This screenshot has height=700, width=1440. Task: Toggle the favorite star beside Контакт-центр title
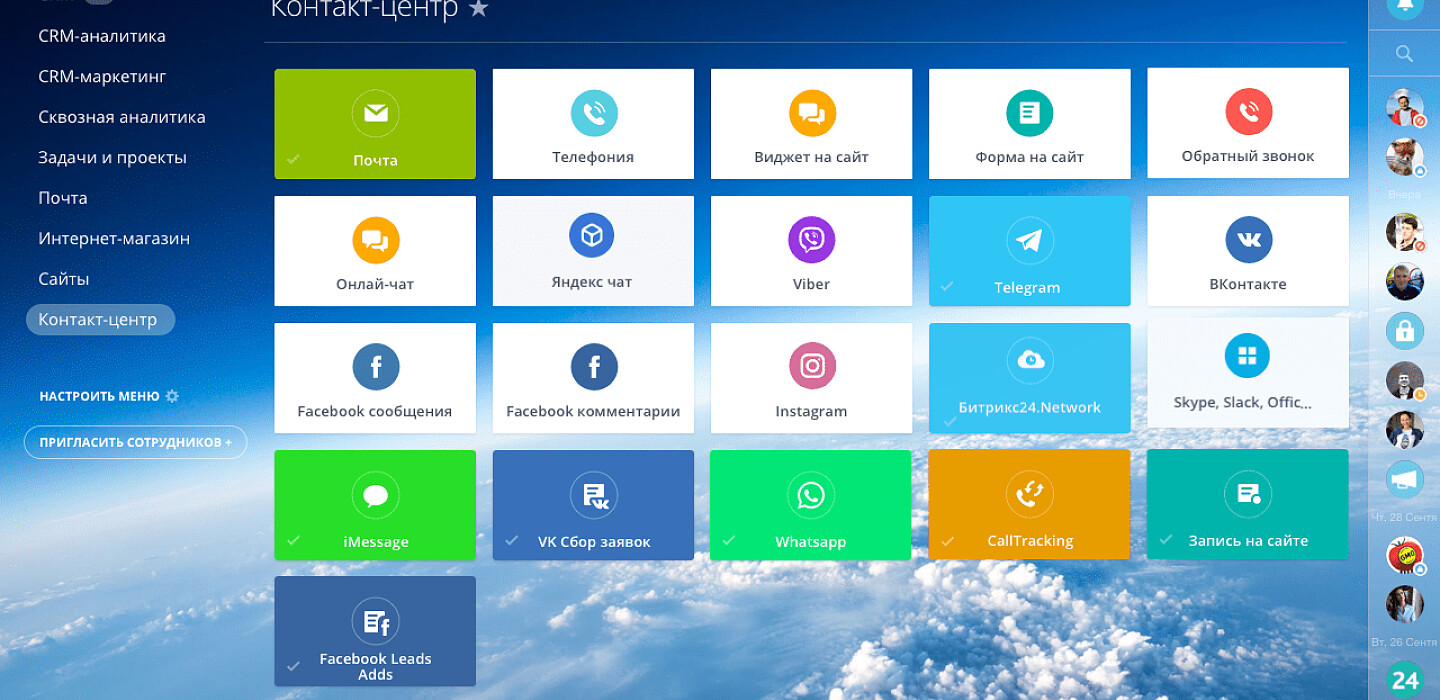[479, 9]
